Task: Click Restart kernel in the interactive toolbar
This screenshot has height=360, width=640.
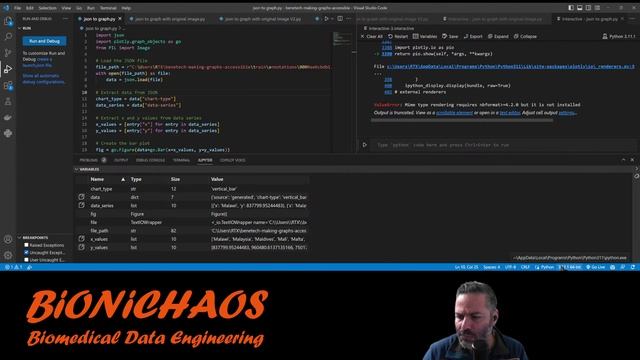Action: (x=398, y=36)
